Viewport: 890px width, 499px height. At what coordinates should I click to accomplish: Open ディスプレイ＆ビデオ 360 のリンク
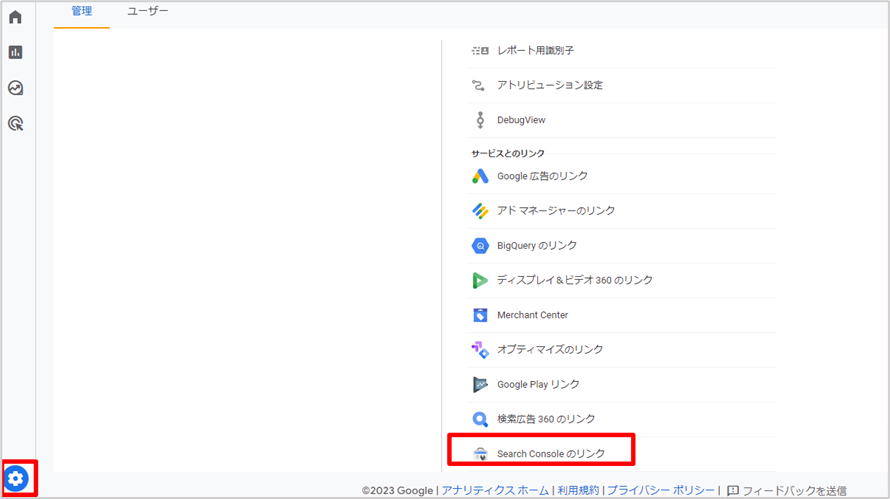pos(575,280)
